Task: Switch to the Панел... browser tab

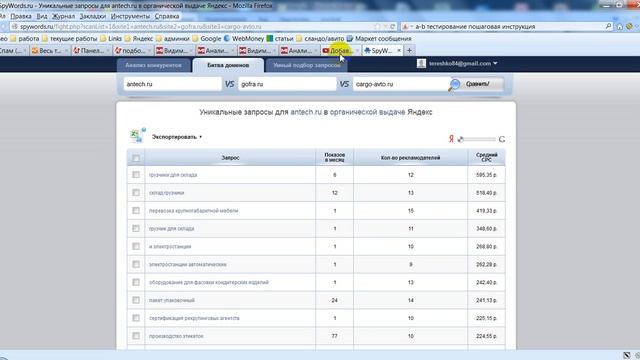Action: coord(90,51)
